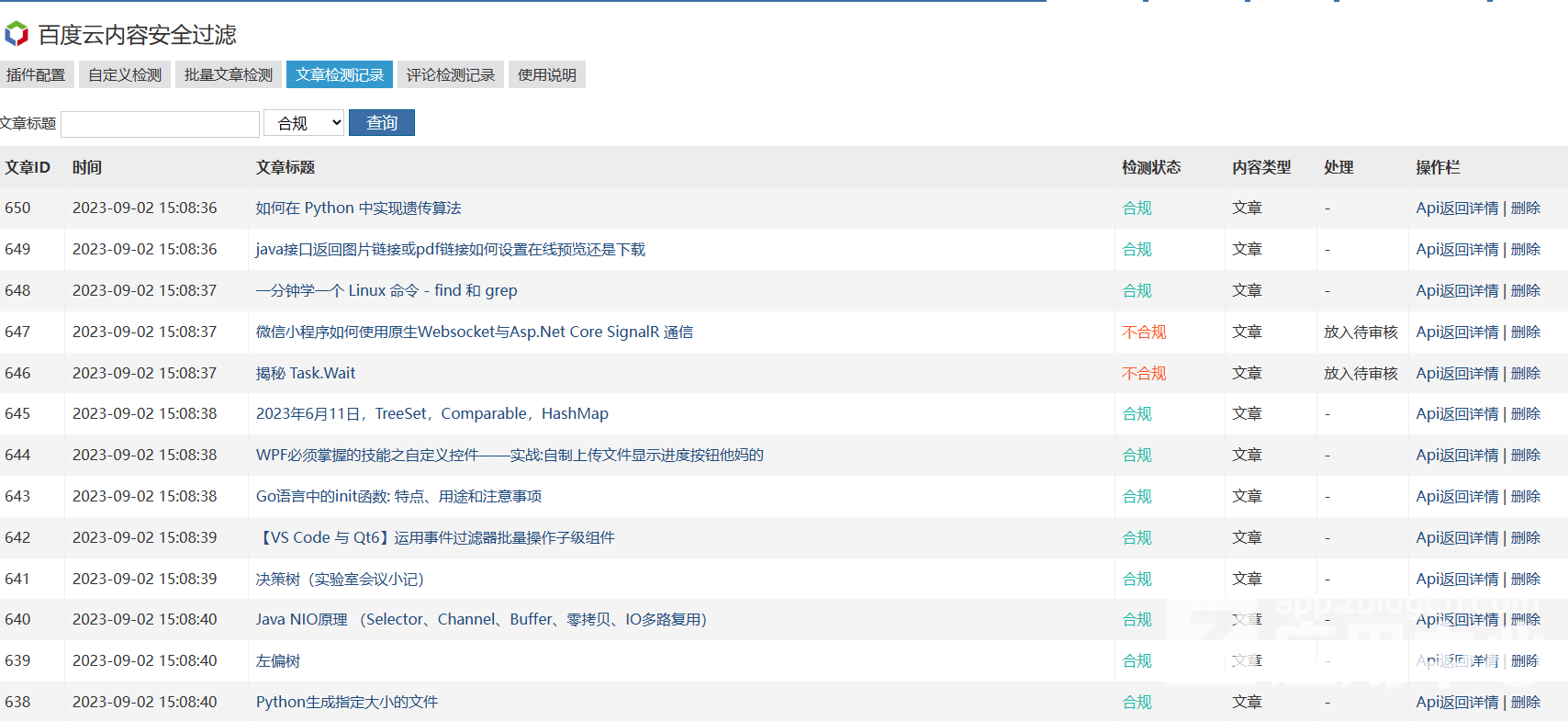Open the 合规 status dropdown
Image resolution: width=1568 pixels, height=721 pixels.
pos(304,123)
